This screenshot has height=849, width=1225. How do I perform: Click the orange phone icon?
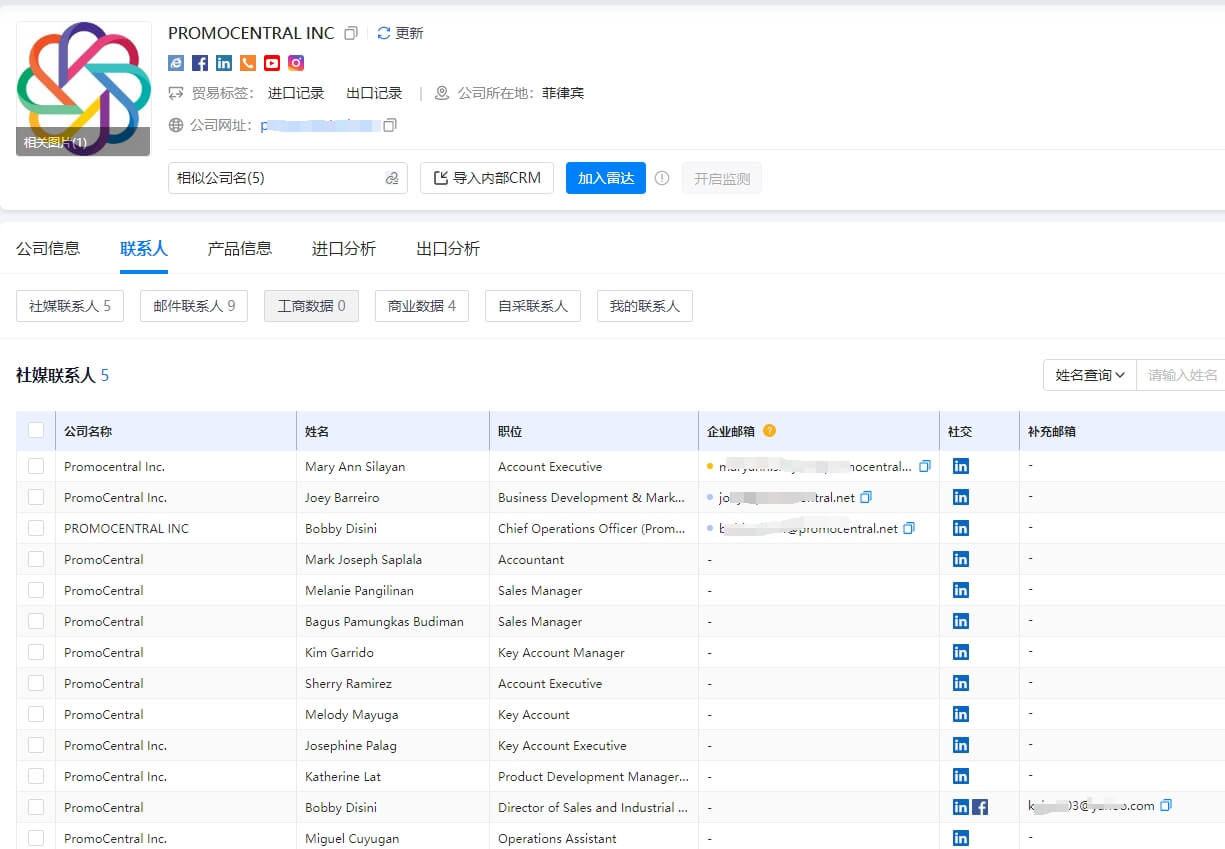(x=248, y=63)
